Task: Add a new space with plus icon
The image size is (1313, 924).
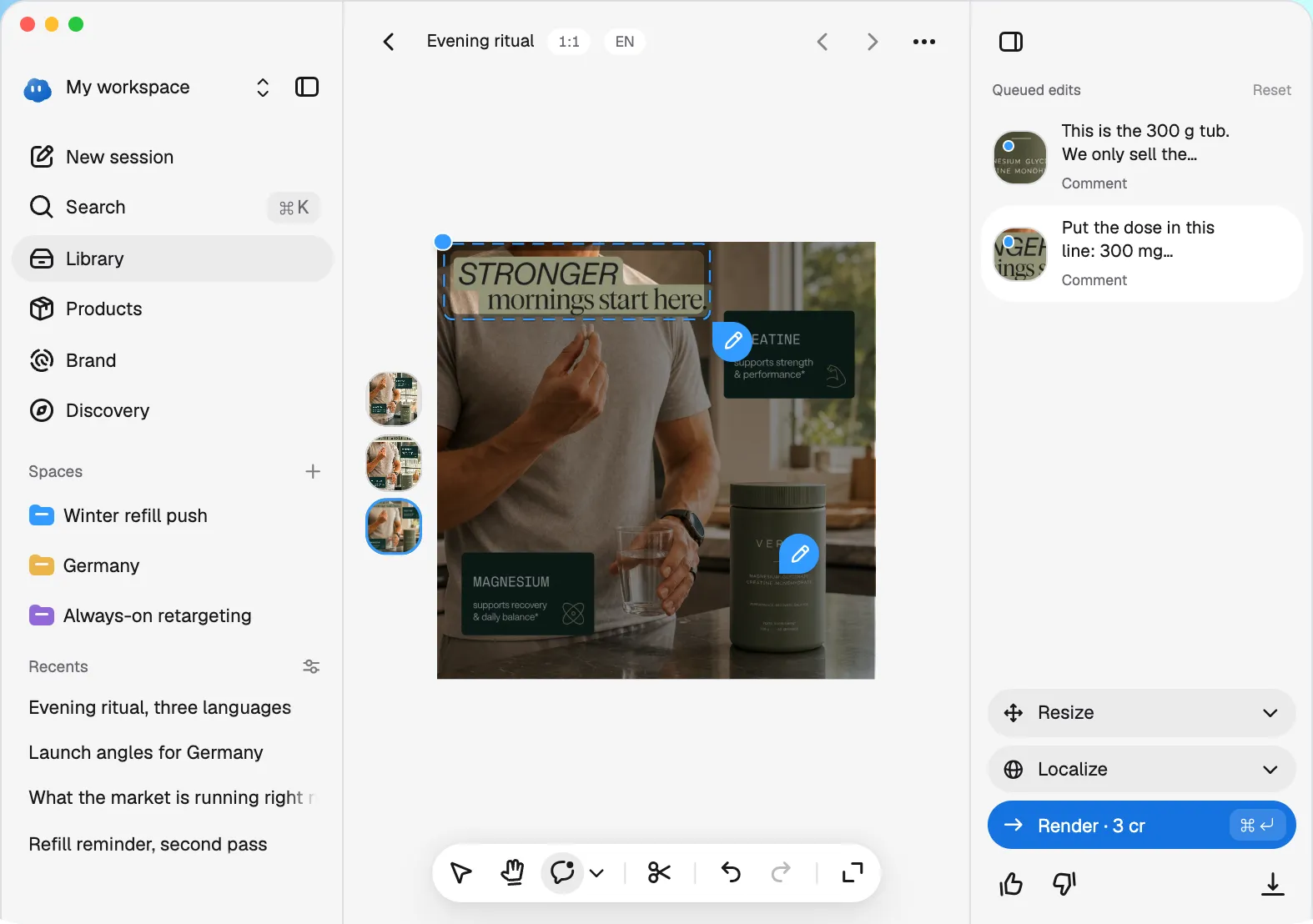Action: 313,471
